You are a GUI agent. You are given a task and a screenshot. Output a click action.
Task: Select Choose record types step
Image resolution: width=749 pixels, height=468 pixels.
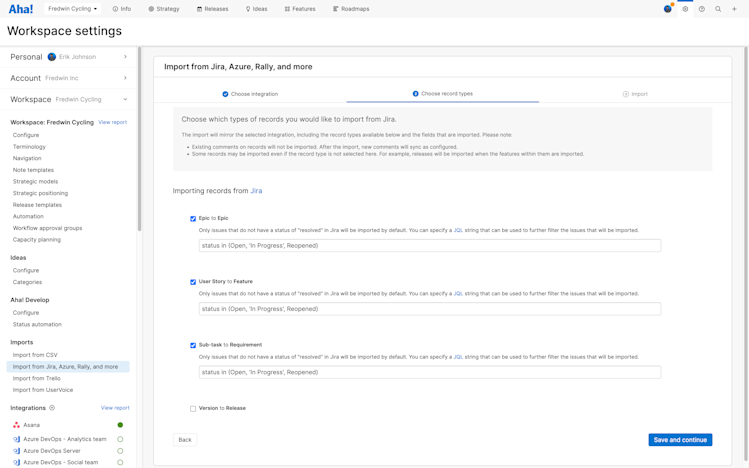[x=443, y=94]
